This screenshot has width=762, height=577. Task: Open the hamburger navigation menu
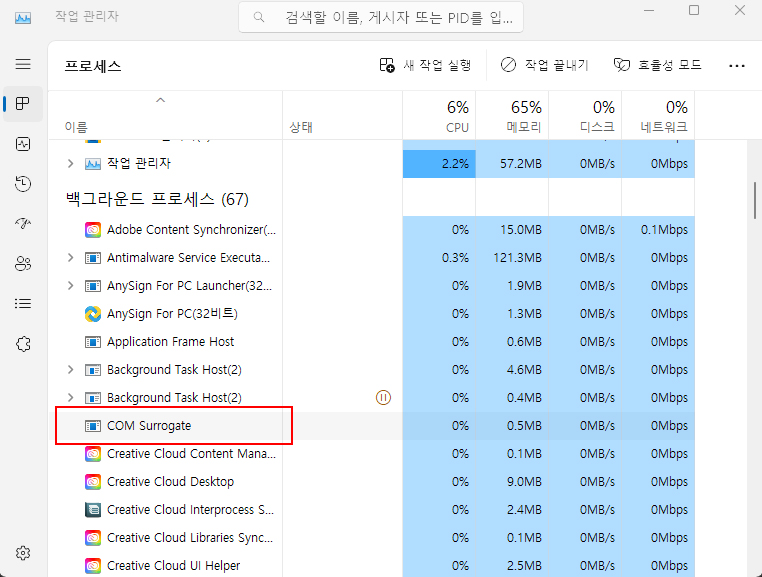(x=23, y=64)
